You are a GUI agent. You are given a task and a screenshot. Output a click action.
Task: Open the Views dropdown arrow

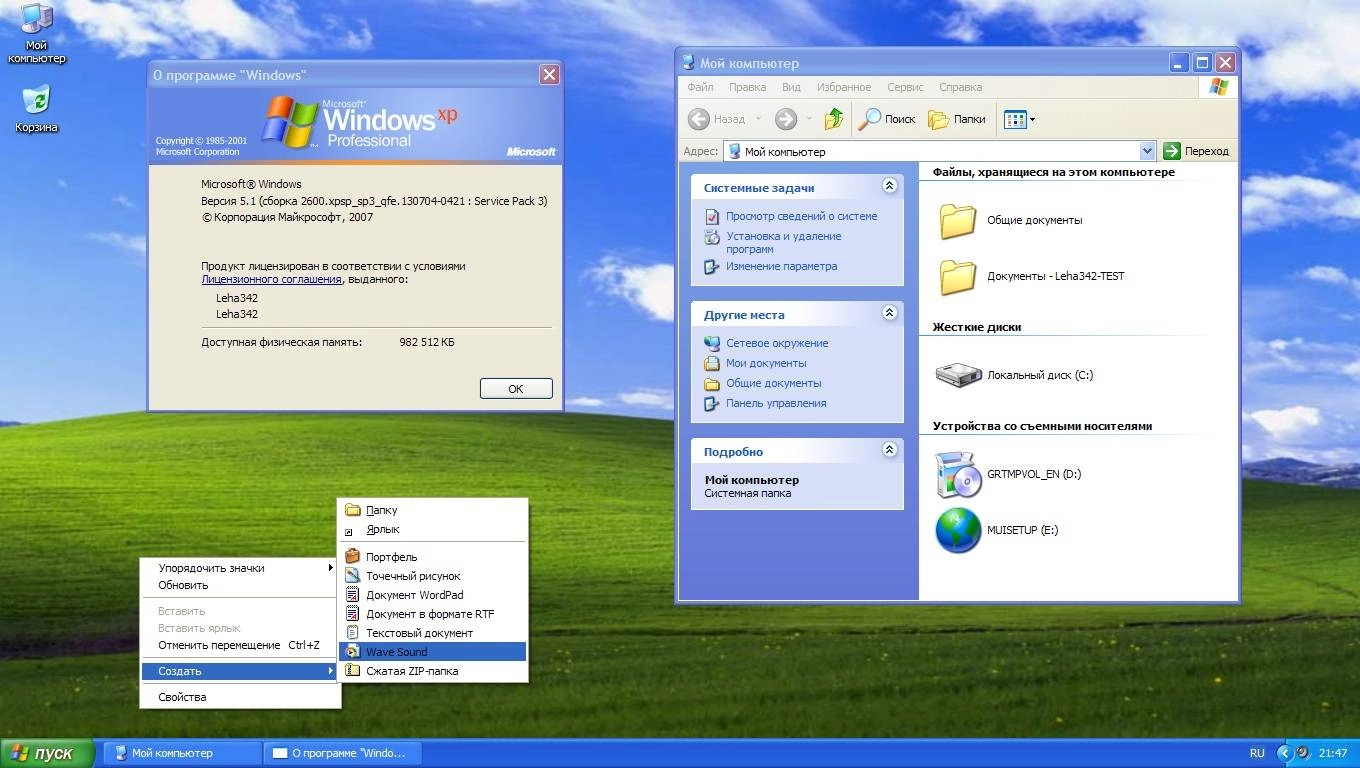[1032, 120]
